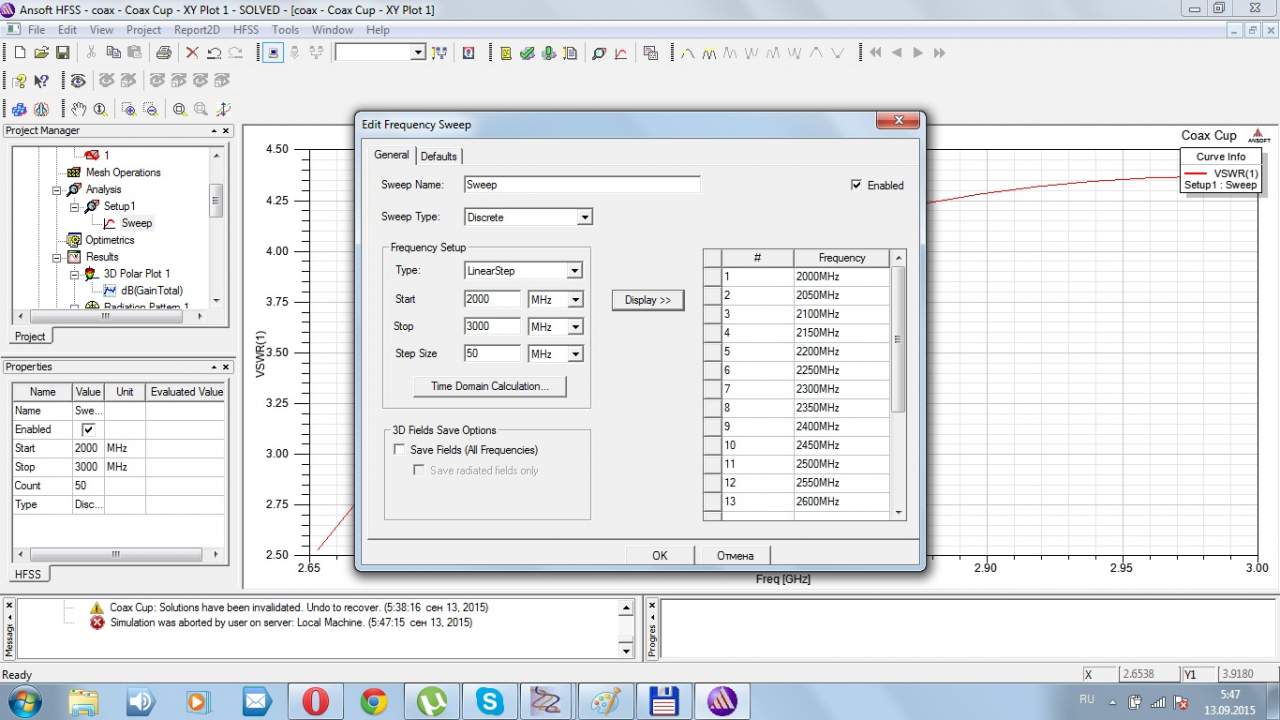Click the Undo toolbar icon
Viewport: 1280px width, 720px height.
point(214,53)
